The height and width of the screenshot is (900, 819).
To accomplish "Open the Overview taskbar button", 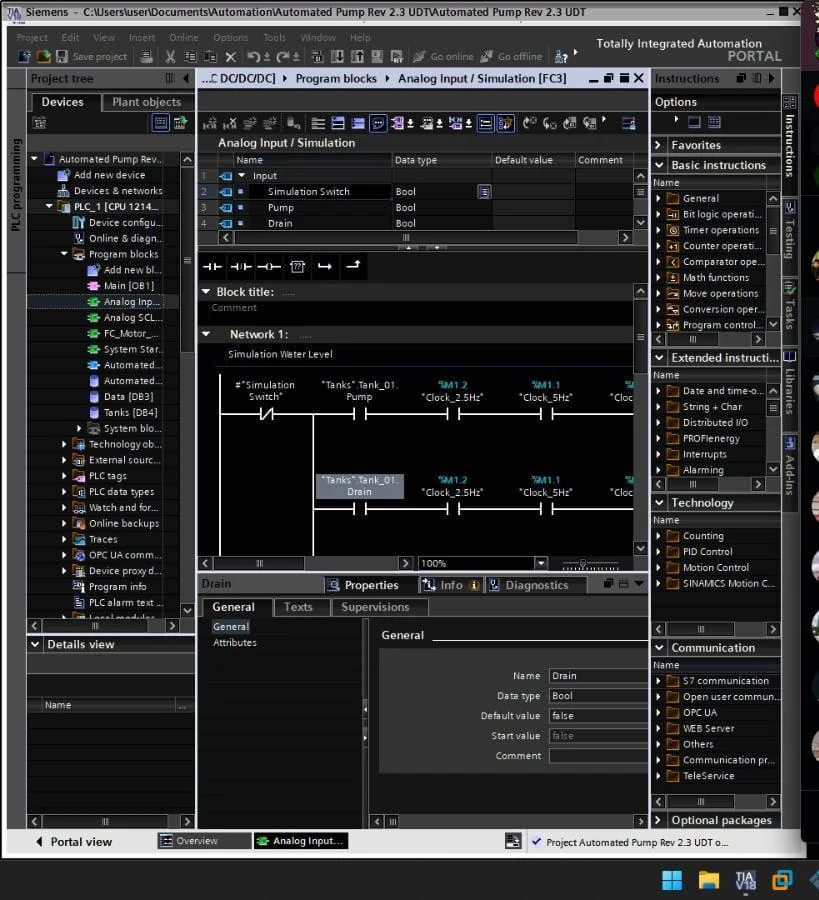I will (x=204, y=841).
